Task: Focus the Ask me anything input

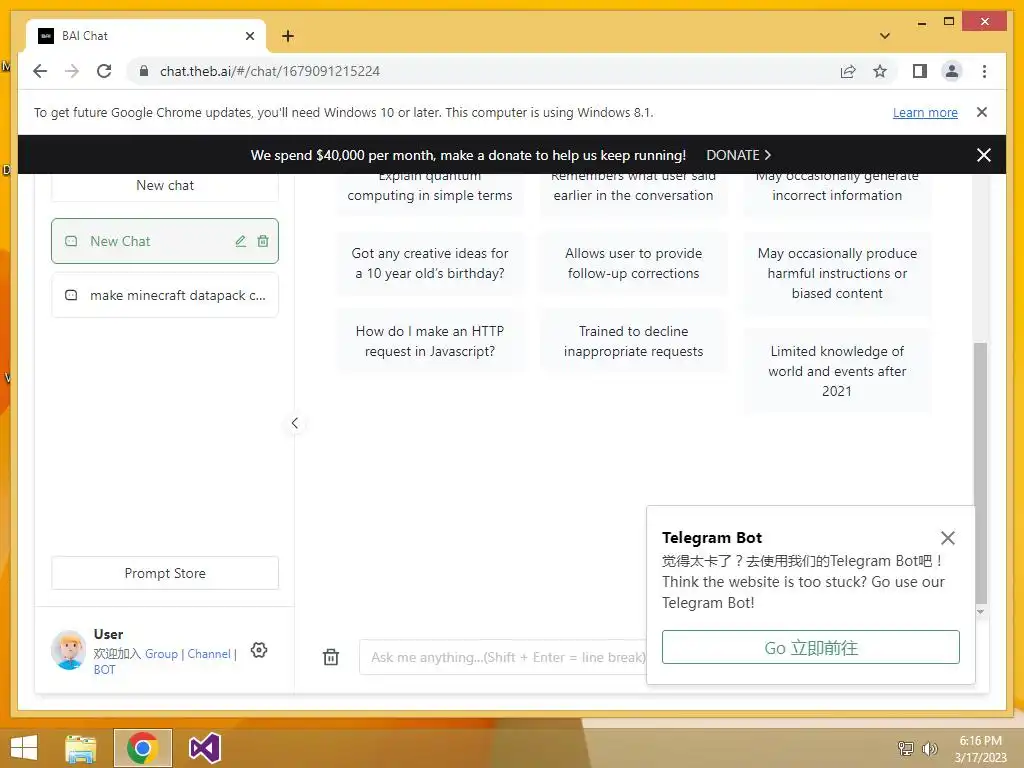Action: click(x=503, y=657)
